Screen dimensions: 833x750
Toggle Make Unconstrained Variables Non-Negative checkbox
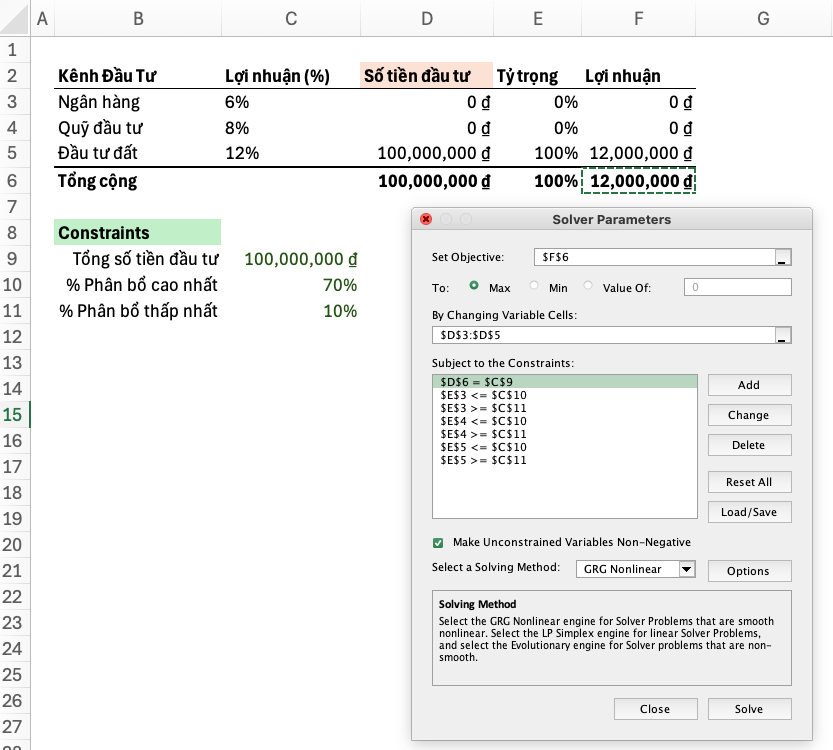(438, 543)
